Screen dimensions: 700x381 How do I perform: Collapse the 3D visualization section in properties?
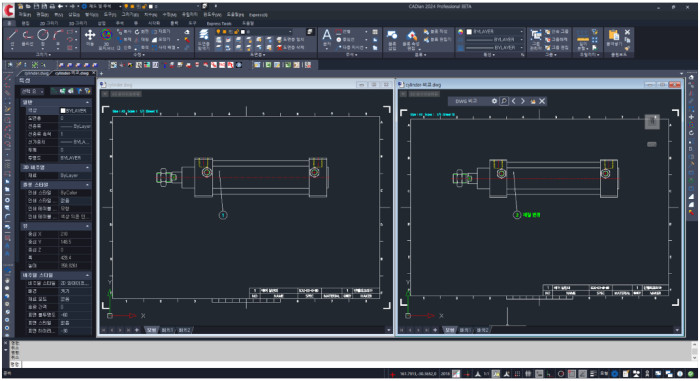click(x=88, y=167)
